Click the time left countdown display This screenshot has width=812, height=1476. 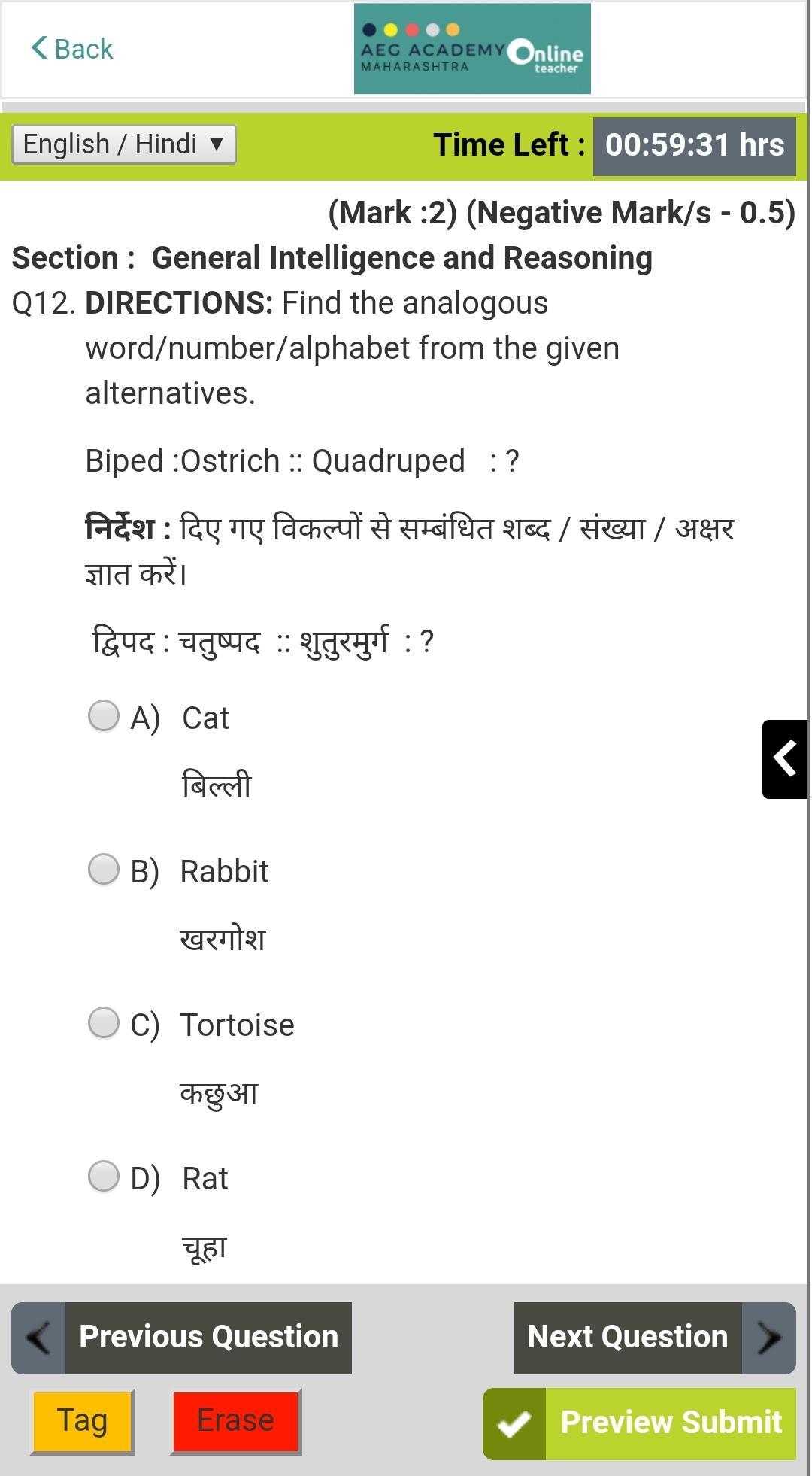(x=695, y=146)
